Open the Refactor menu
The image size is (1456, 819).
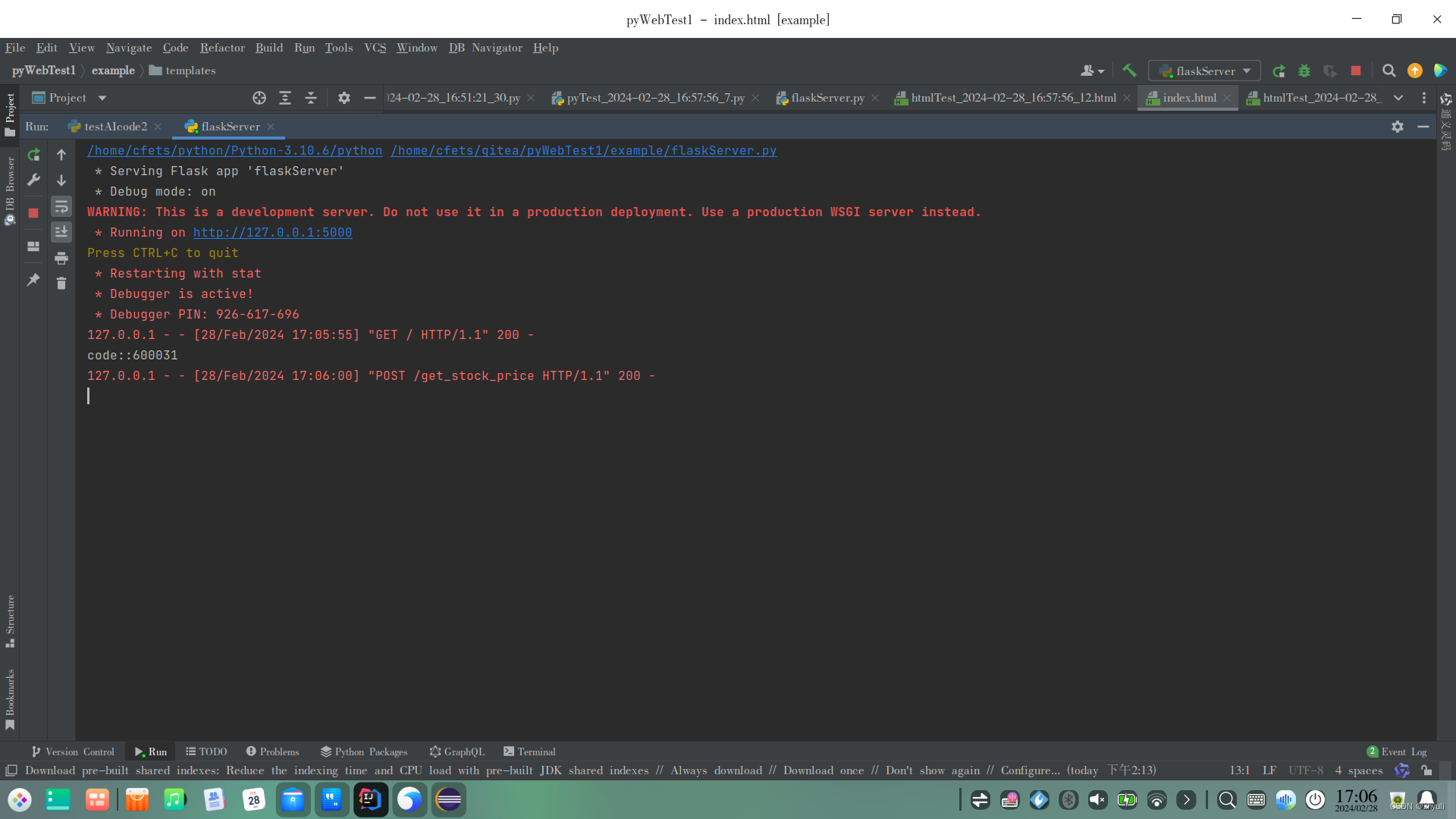[x=222, y=48]
